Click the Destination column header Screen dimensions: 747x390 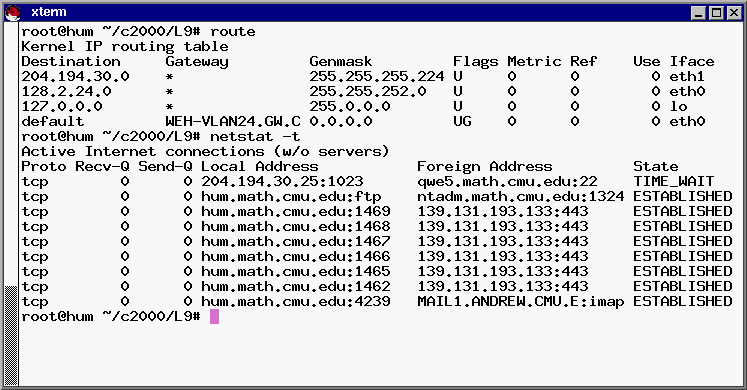point(71,61)
